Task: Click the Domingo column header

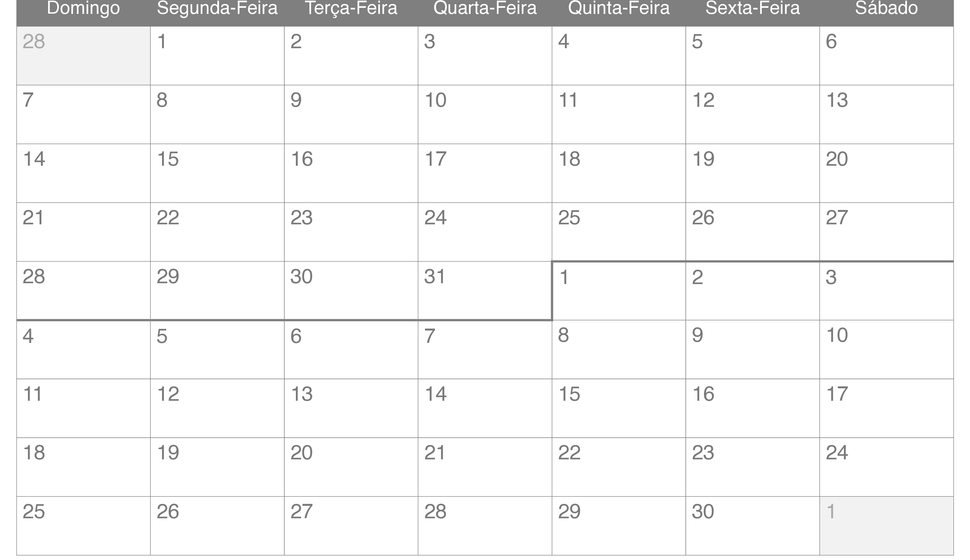Action: point(84,9)
